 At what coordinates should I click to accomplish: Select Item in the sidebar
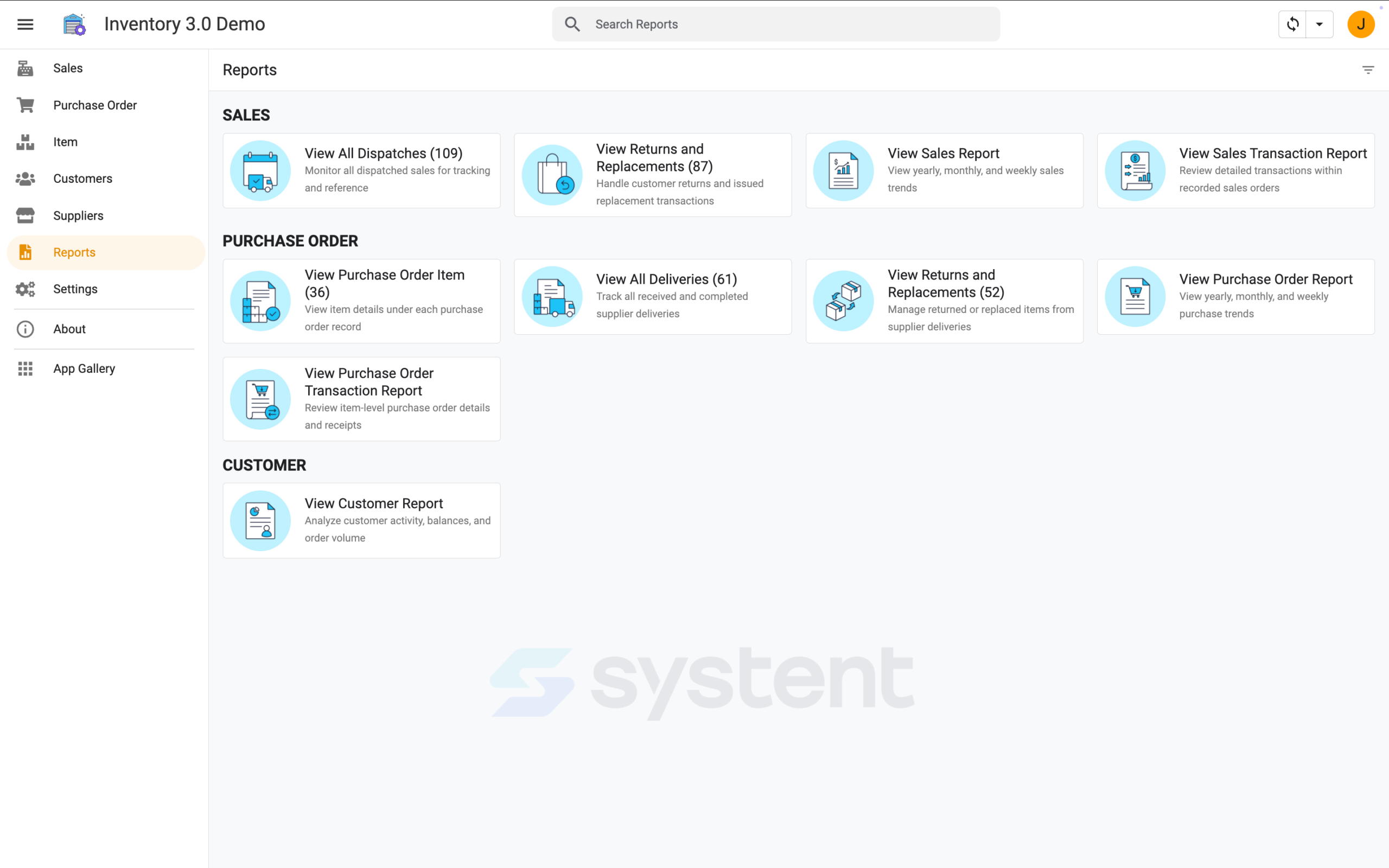coord(106,142)
